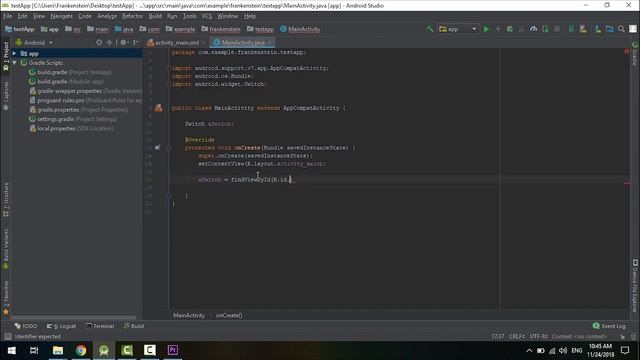Click red error indicator atop editor scrollbar

click(x=627, y=51)
